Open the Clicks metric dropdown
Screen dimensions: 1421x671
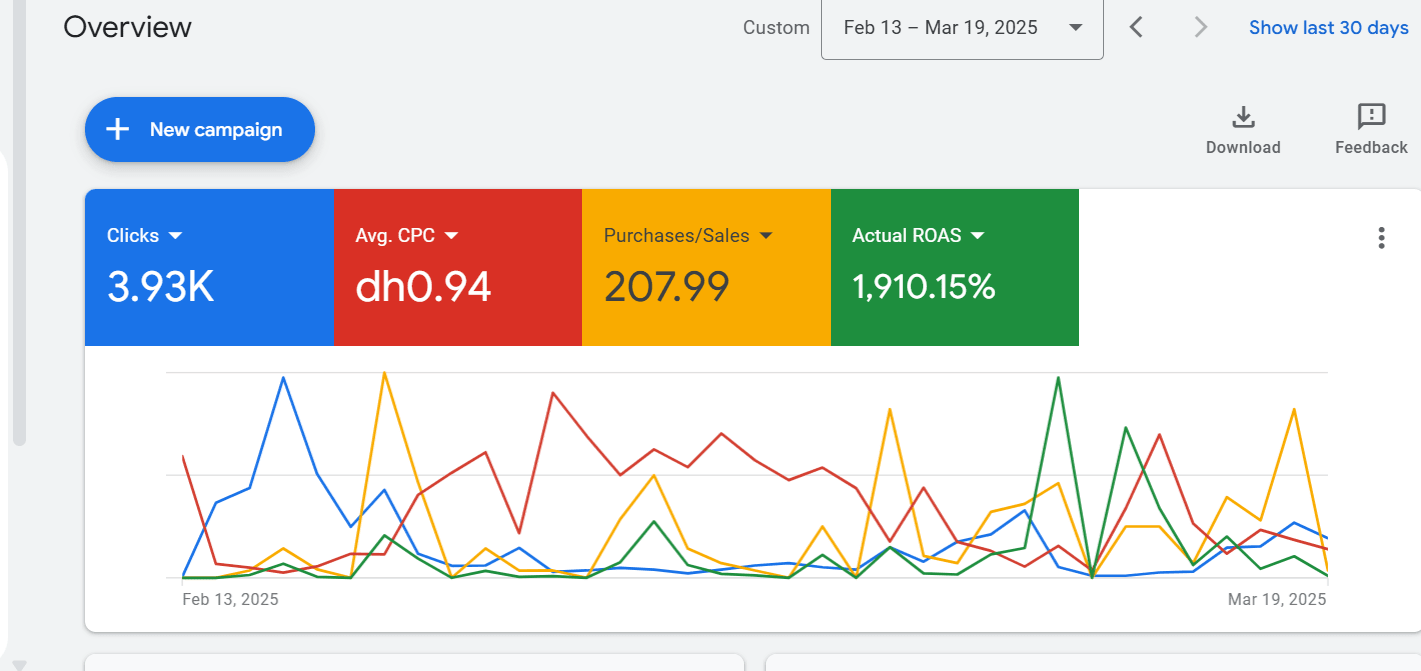(176, 236)
